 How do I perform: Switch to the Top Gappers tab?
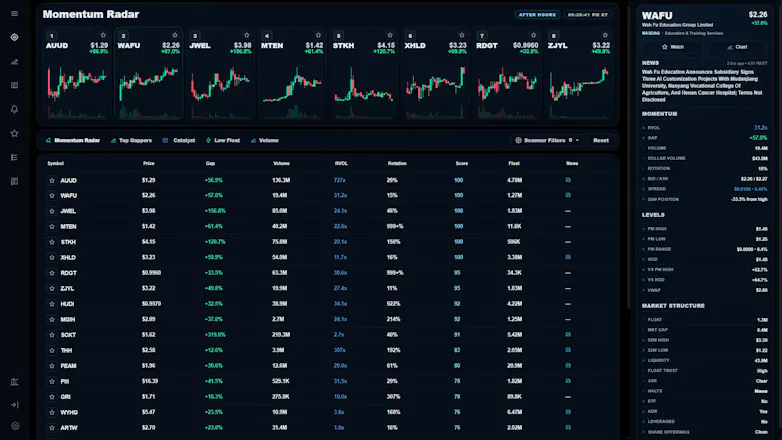pyautogui.click(x=131, y=140)
